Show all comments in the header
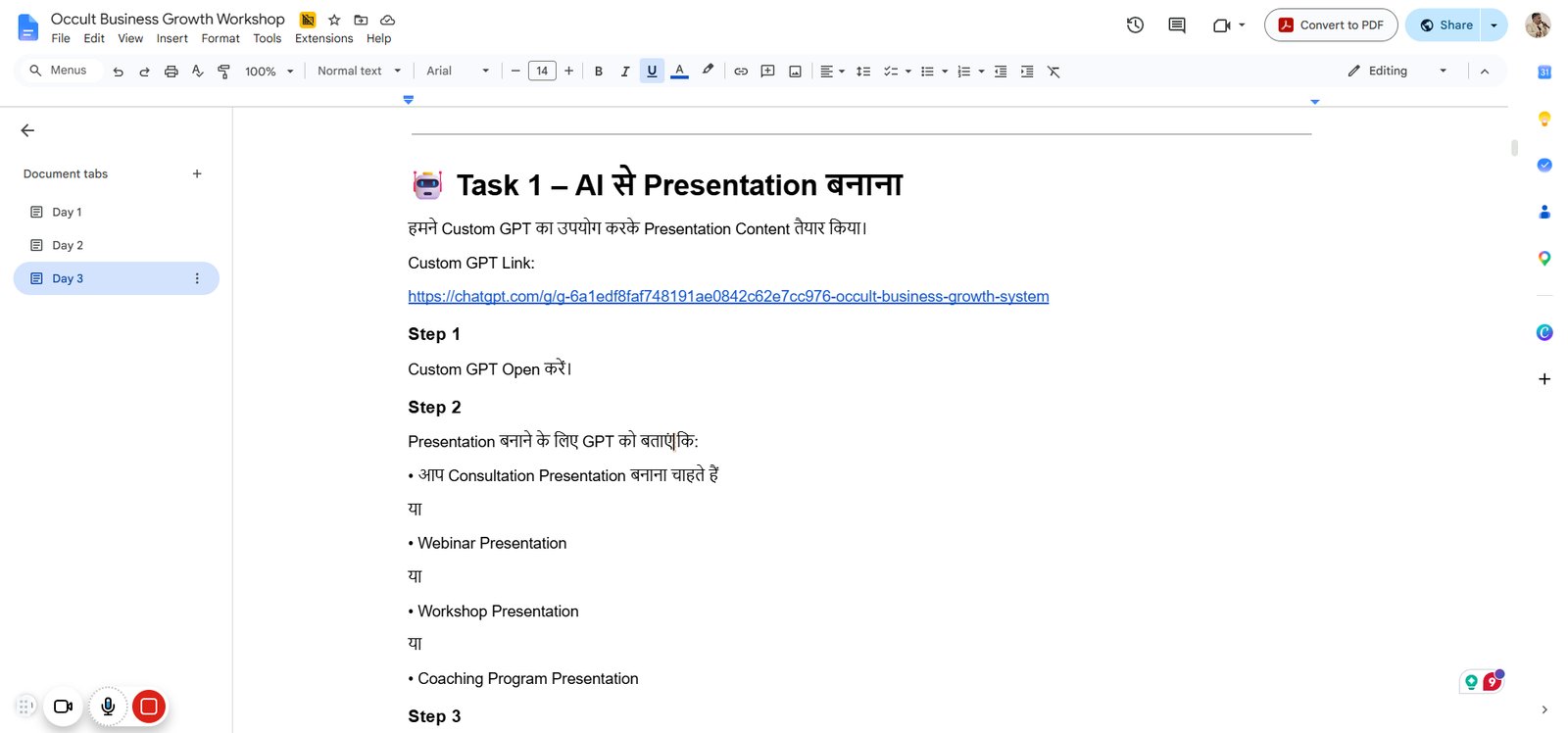Screen dimensions: 1568x733 tap(1177, 25)
